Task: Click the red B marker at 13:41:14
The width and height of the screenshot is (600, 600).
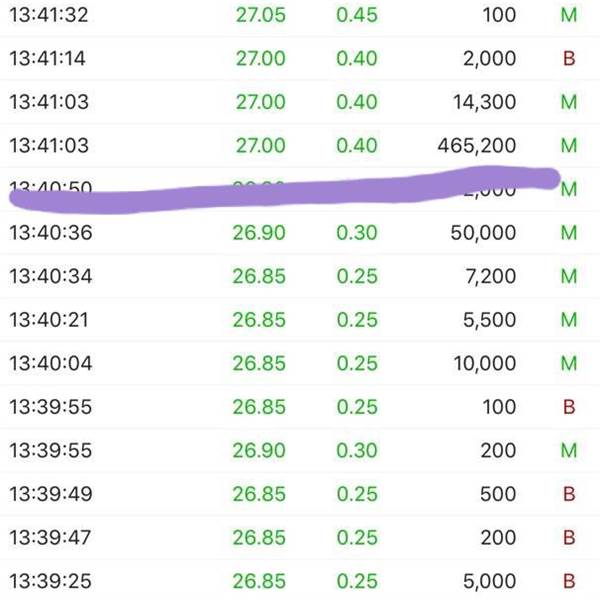Action: click(569, 59)
